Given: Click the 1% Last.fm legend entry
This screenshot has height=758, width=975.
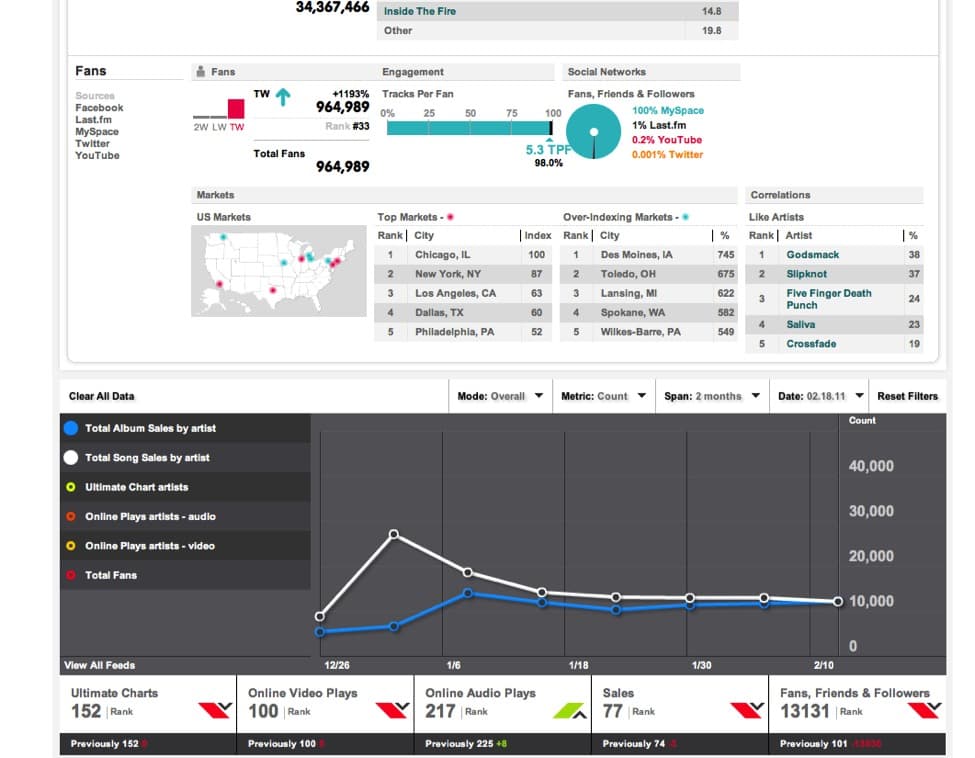Looking at the screenshot, I should pos(659,125).
